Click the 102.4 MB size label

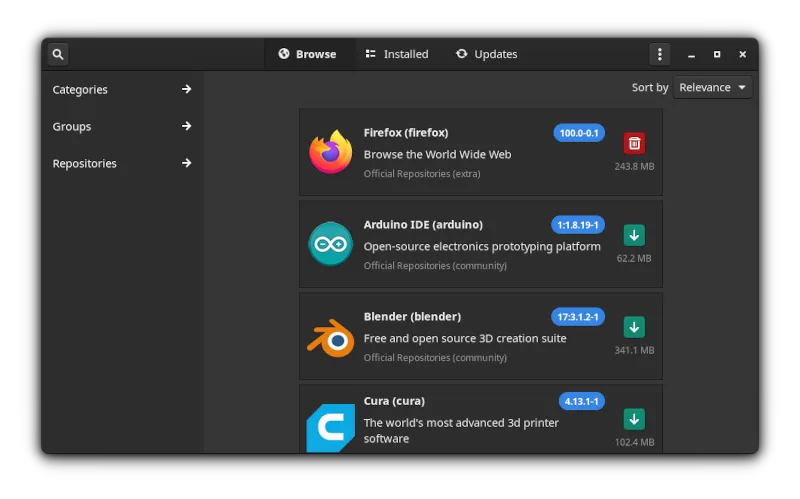click(x=634, y=442)
